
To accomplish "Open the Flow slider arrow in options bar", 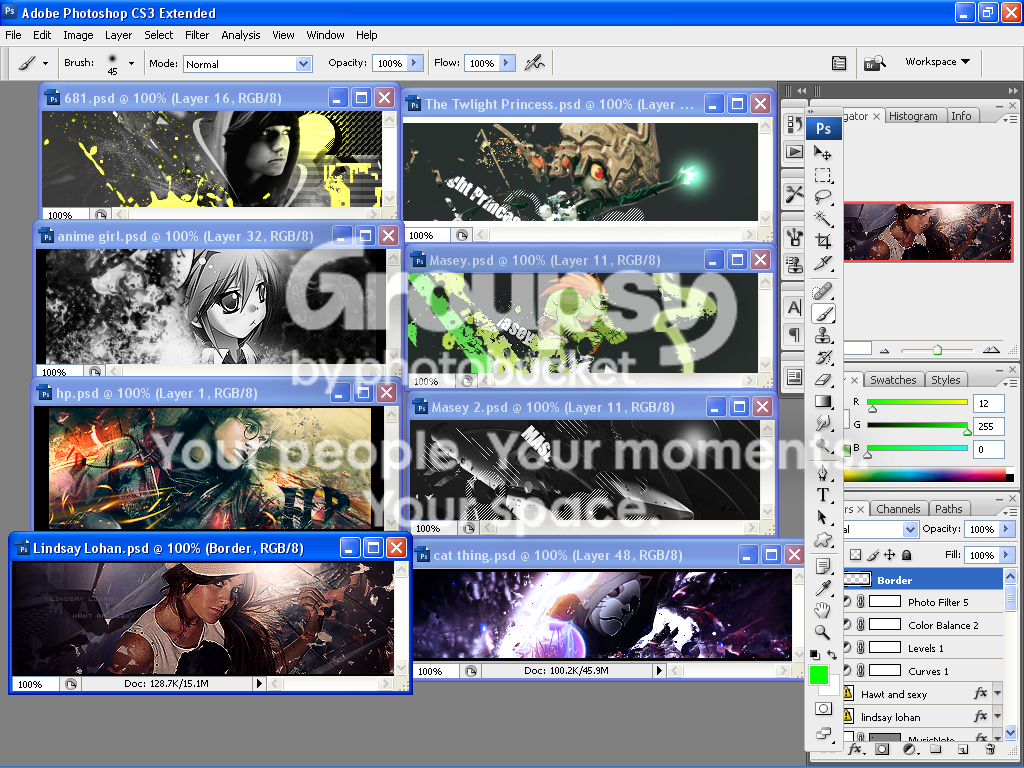I will [506, 63].
